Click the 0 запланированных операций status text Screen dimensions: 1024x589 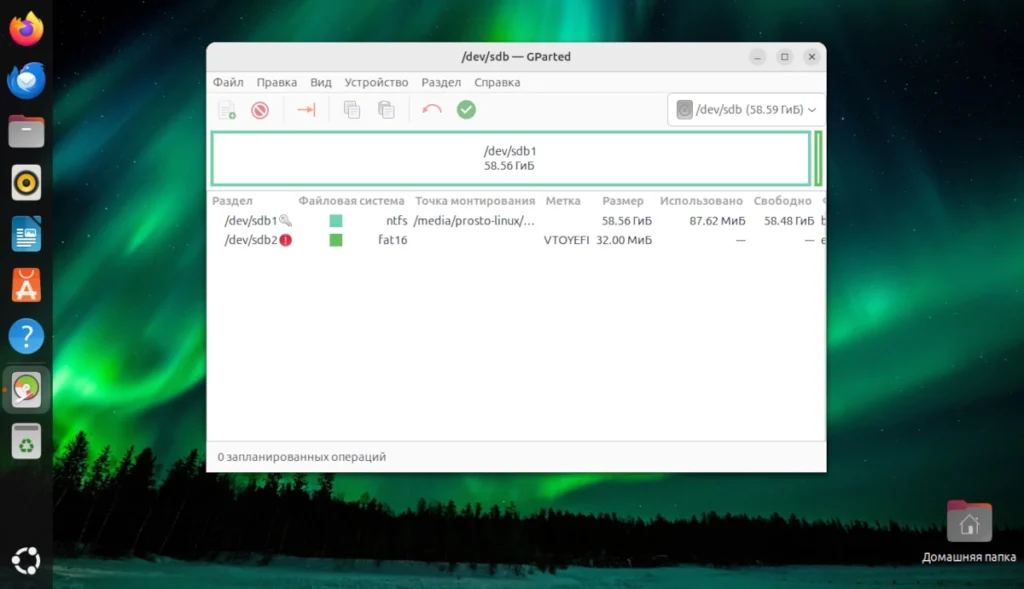302,457
